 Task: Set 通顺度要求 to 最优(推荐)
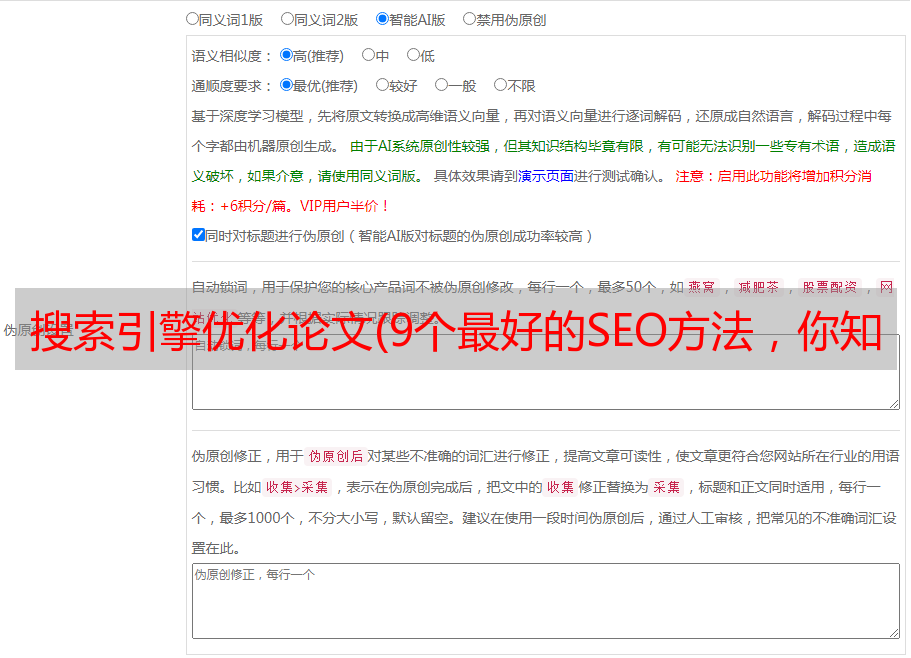pos(286,85)
